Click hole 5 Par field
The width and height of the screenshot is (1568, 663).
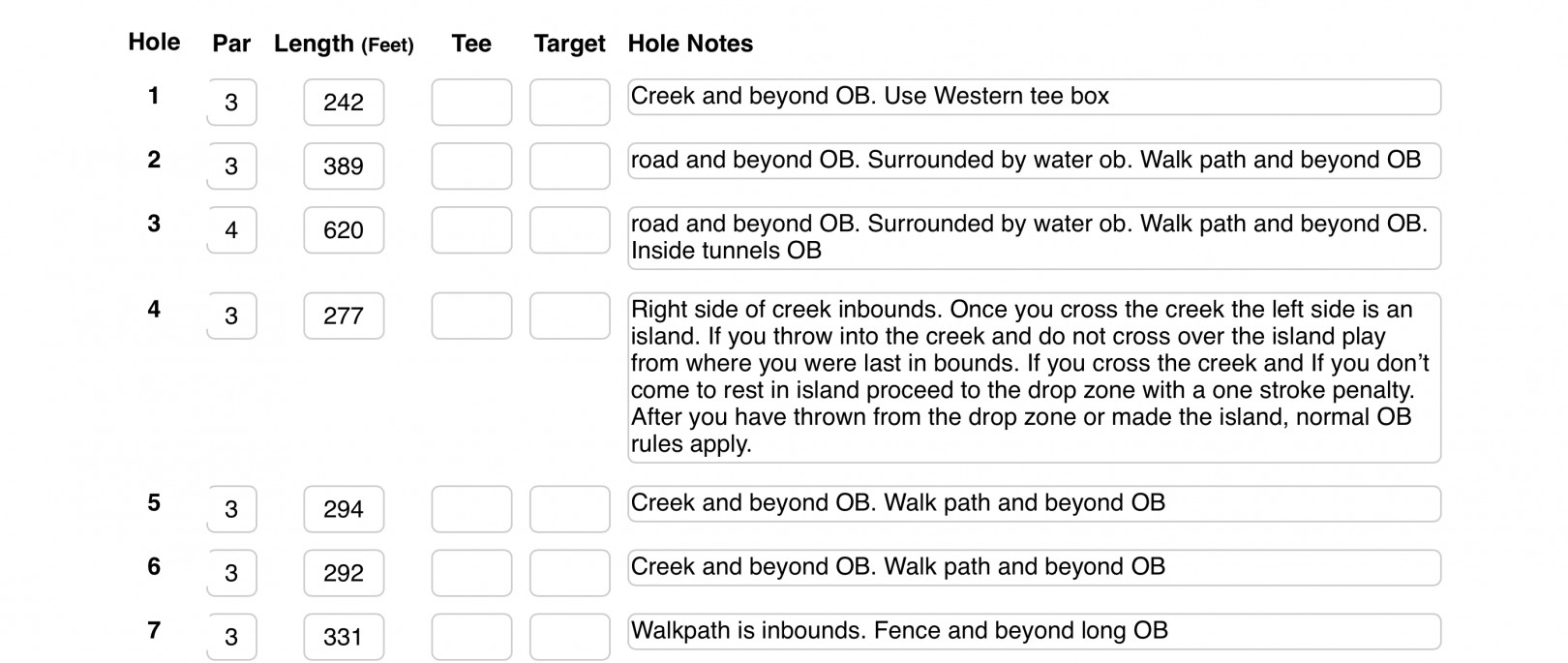pyautogui.click(x=231, y=509)
